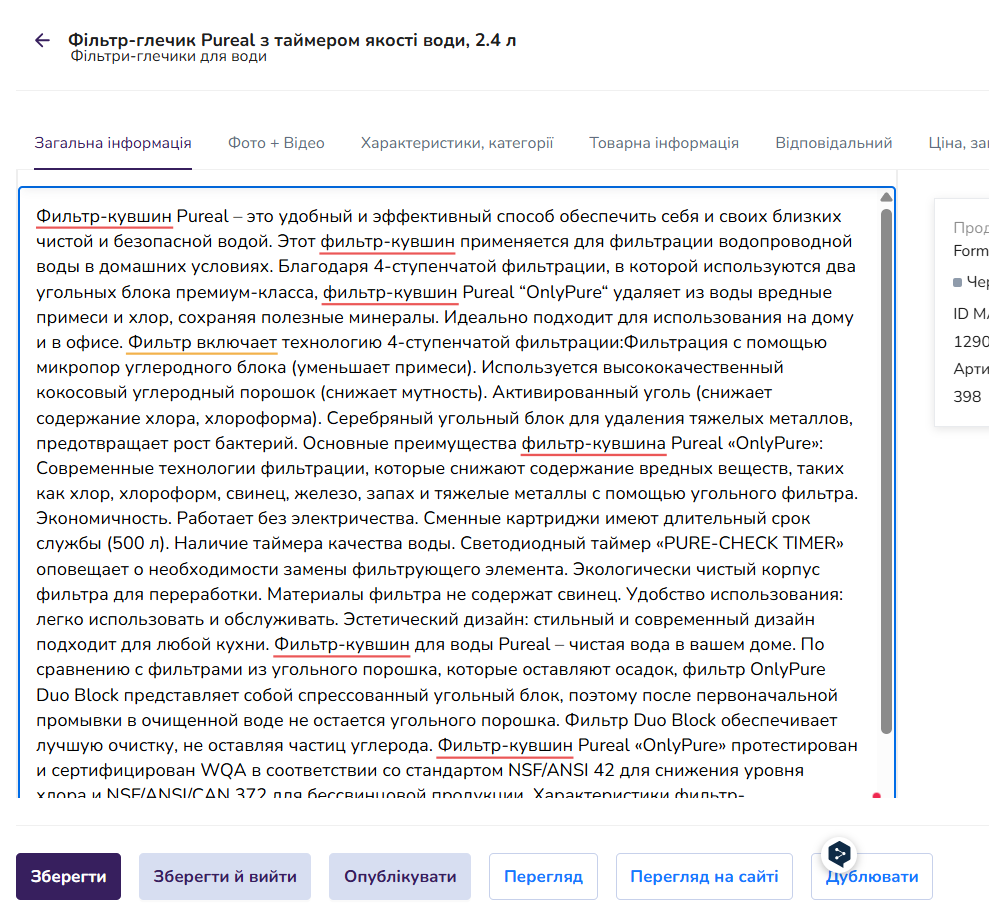989x907 pixels.
Task: Click the underlined word Фильтр-кувшин at text start
Action: click(103, 216)
